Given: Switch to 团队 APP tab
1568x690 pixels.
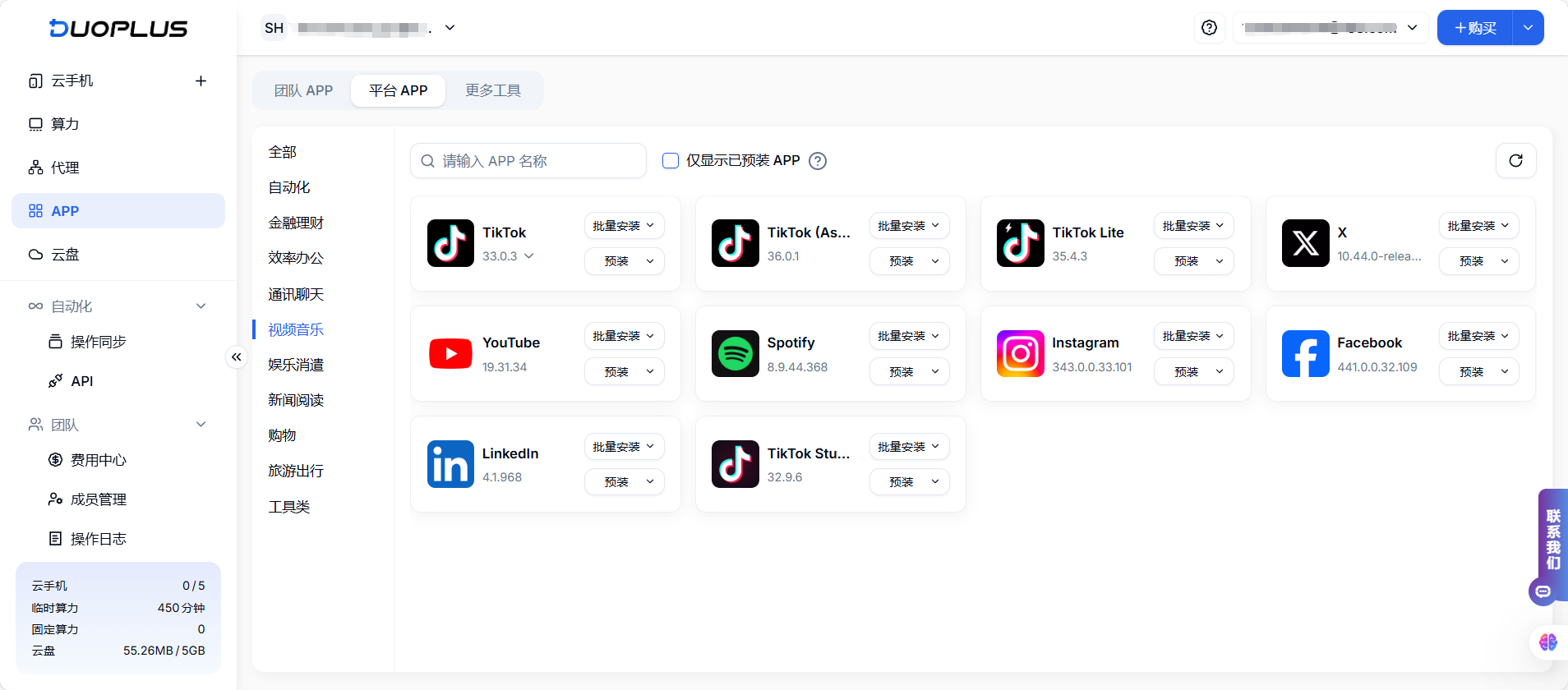Looking at the screenshot, I should (303, 90).
